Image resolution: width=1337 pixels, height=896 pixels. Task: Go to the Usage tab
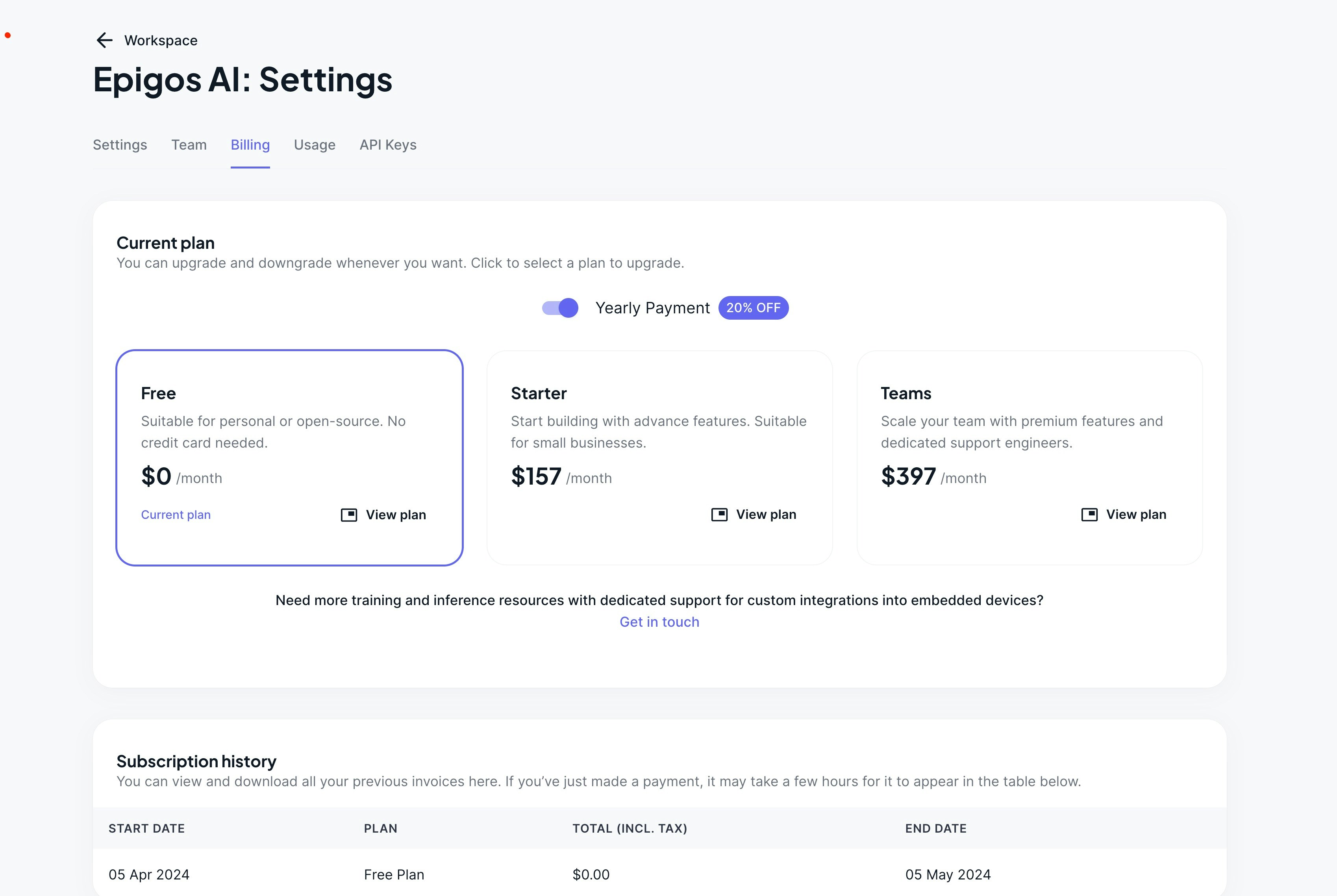314,144
